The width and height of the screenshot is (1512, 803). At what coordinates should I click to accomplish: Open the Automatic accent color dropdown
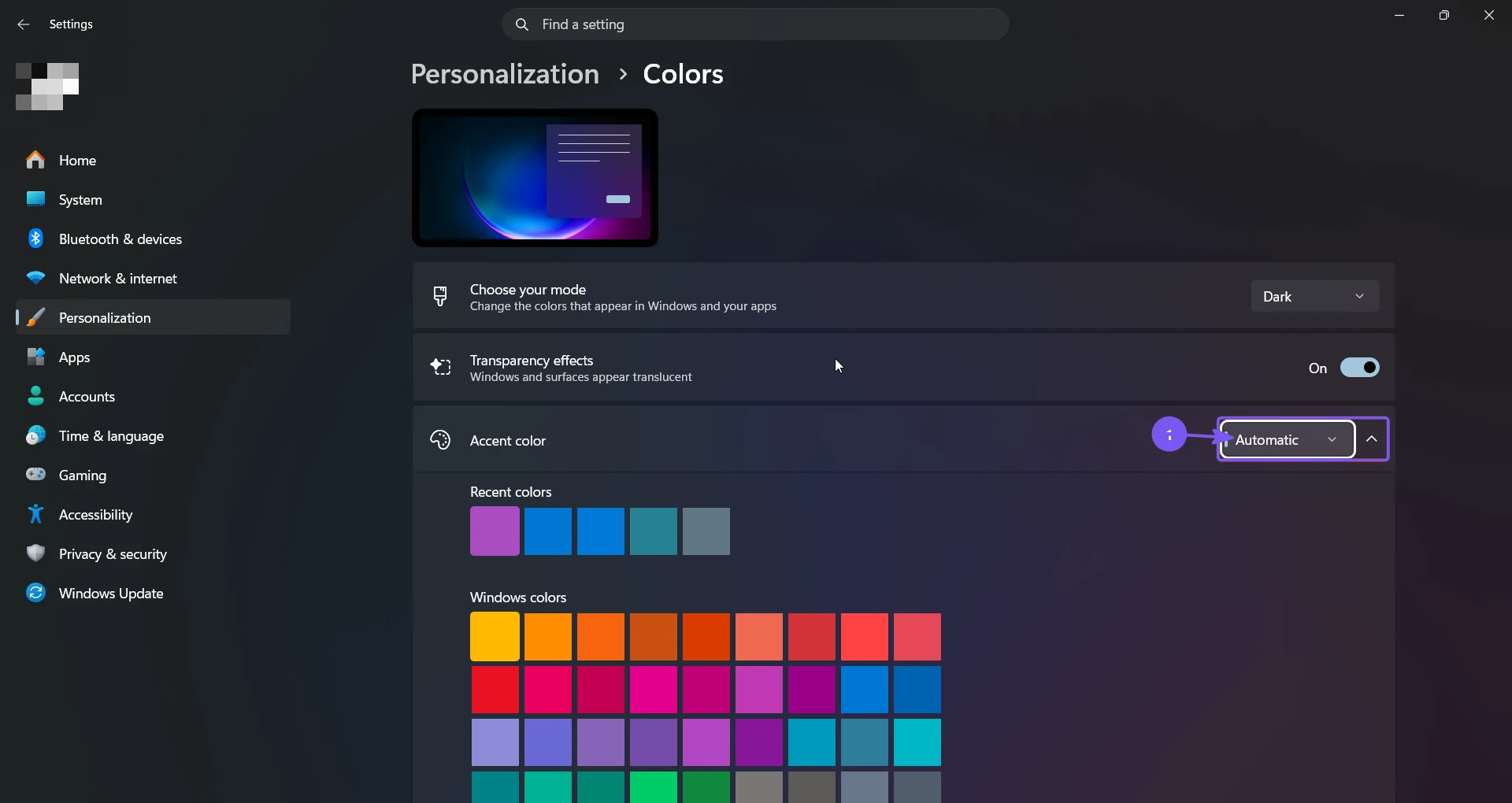point(1288,439)
